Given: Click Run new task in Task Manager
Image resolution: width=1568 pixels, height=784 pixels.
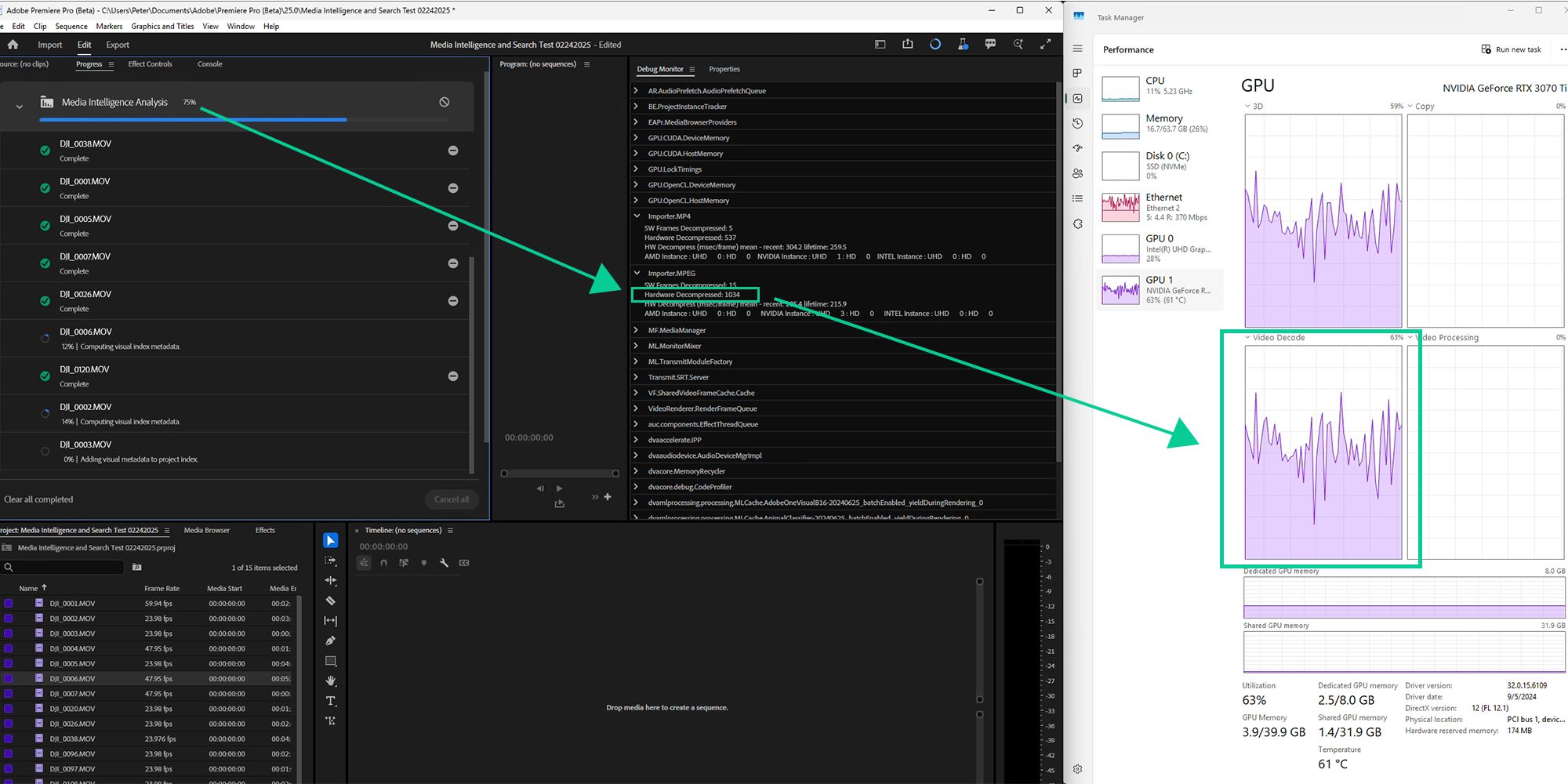Looking at the screenshot, I should coord(1511,49).
